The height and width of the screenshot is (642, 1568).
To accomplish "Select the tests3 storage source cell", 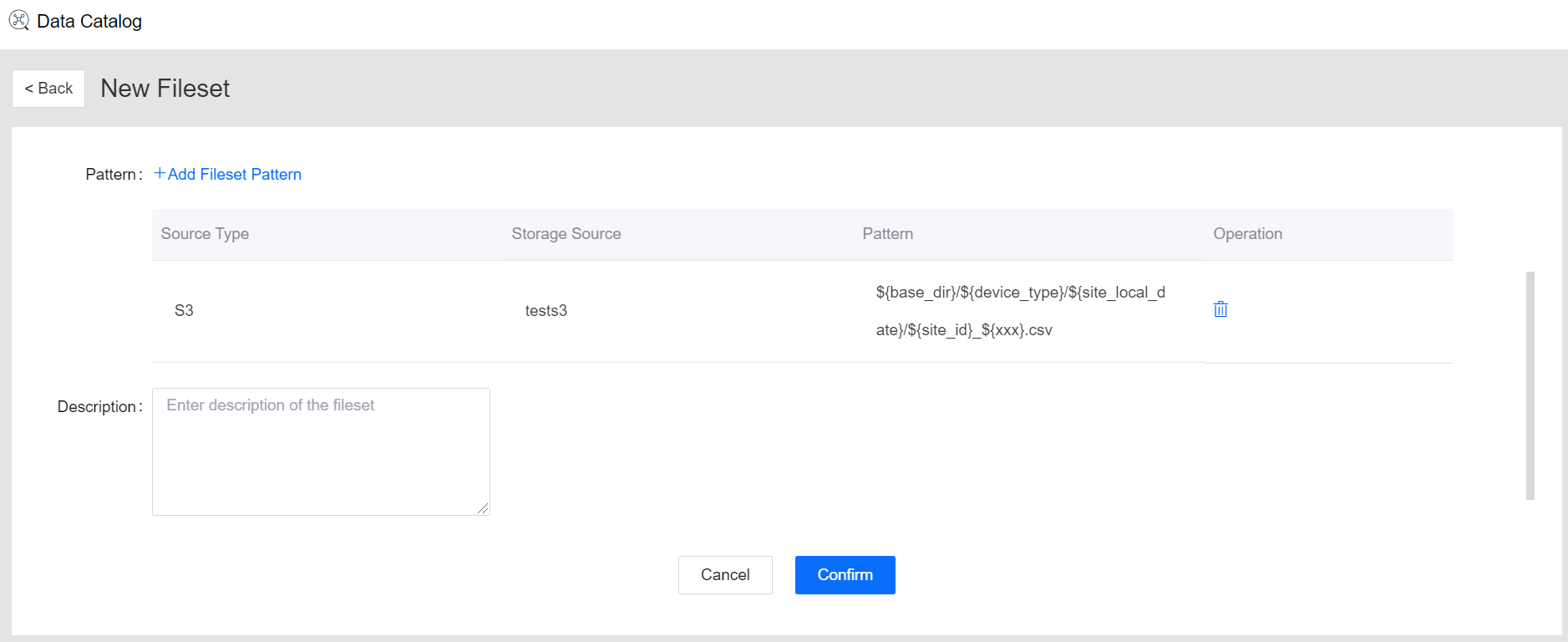I will pos(546,311).
